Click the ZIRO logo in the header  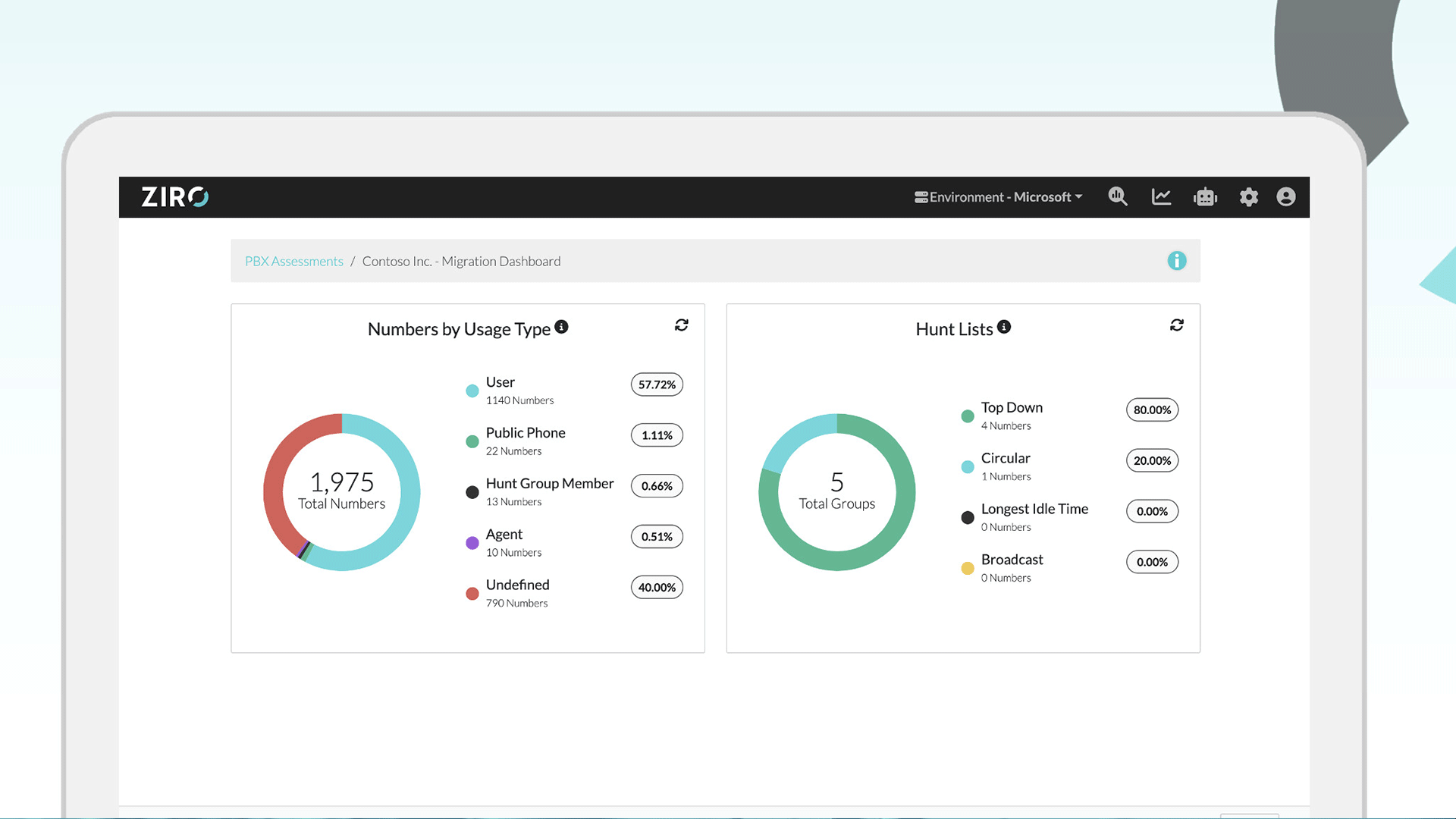pyautogui.click(x=174, y=197)
